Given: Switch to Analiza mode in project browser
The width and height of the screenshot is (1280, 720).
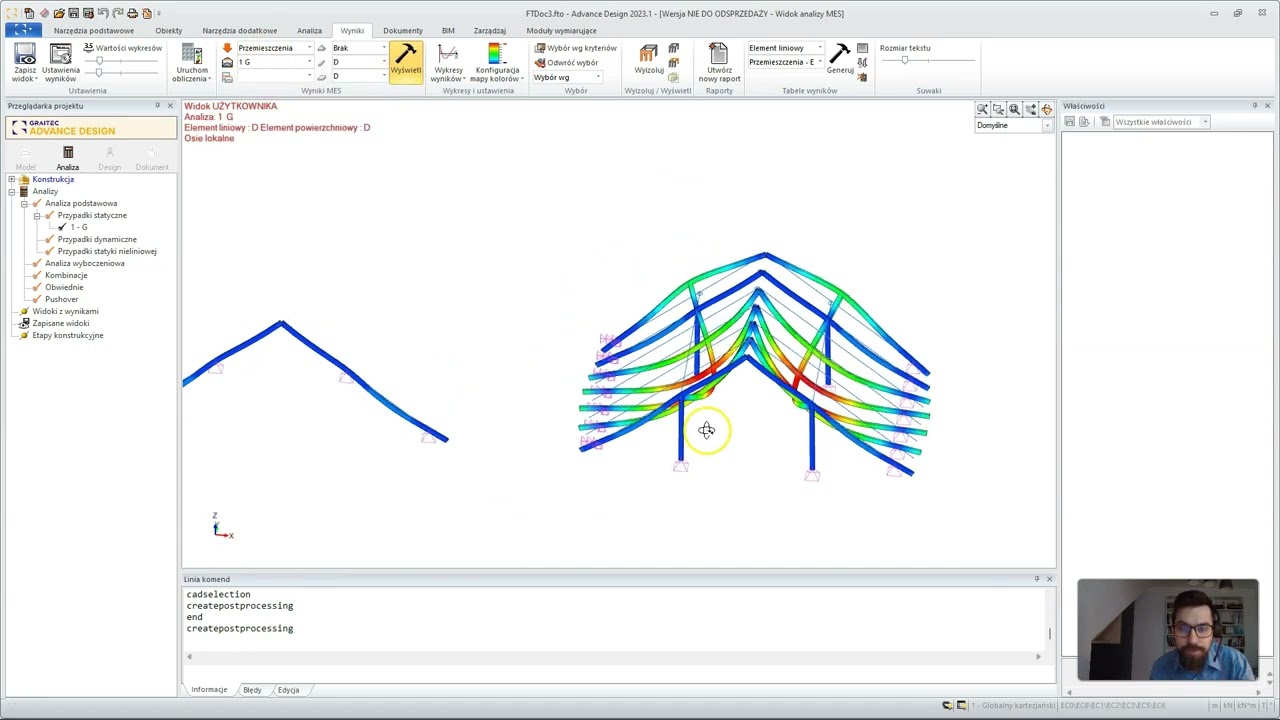Looking at the screenshot, I should pos(67,158).
